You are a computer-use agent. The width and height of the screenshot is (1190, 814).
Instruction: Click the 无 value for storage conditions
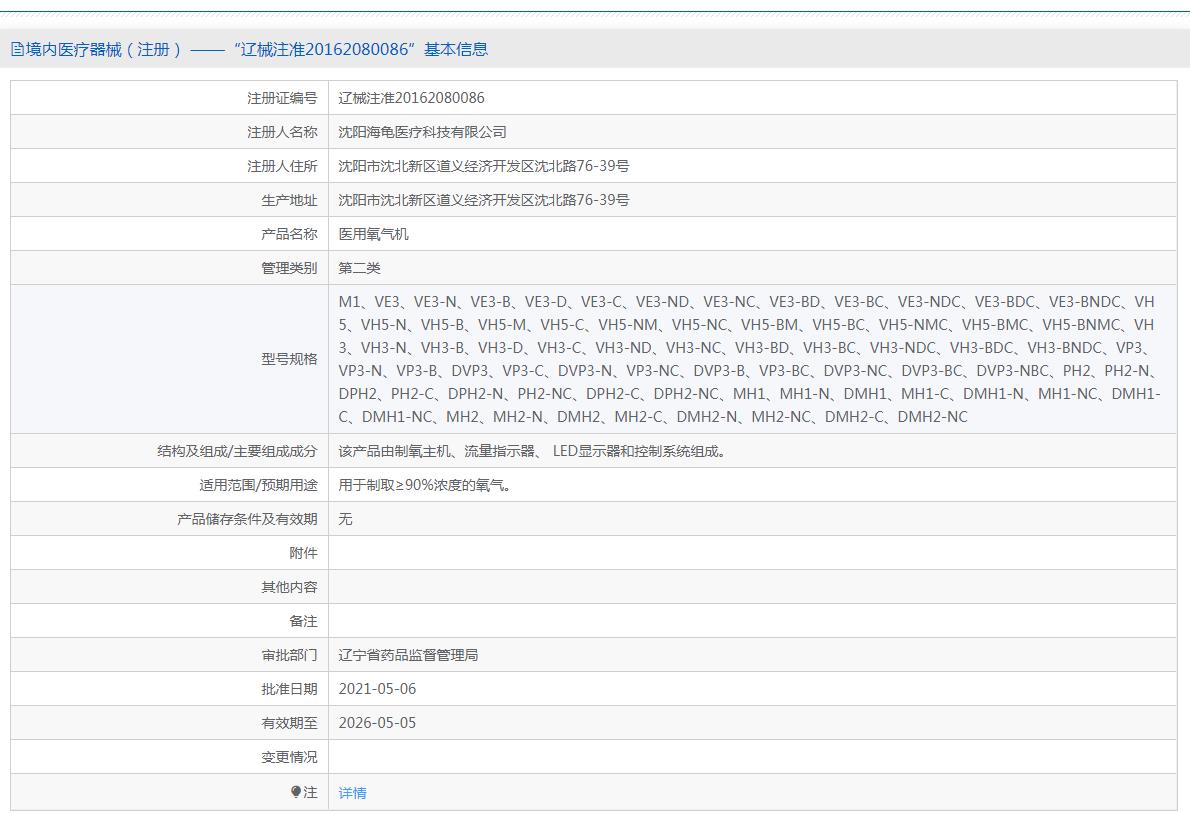(x=345, y=519)
